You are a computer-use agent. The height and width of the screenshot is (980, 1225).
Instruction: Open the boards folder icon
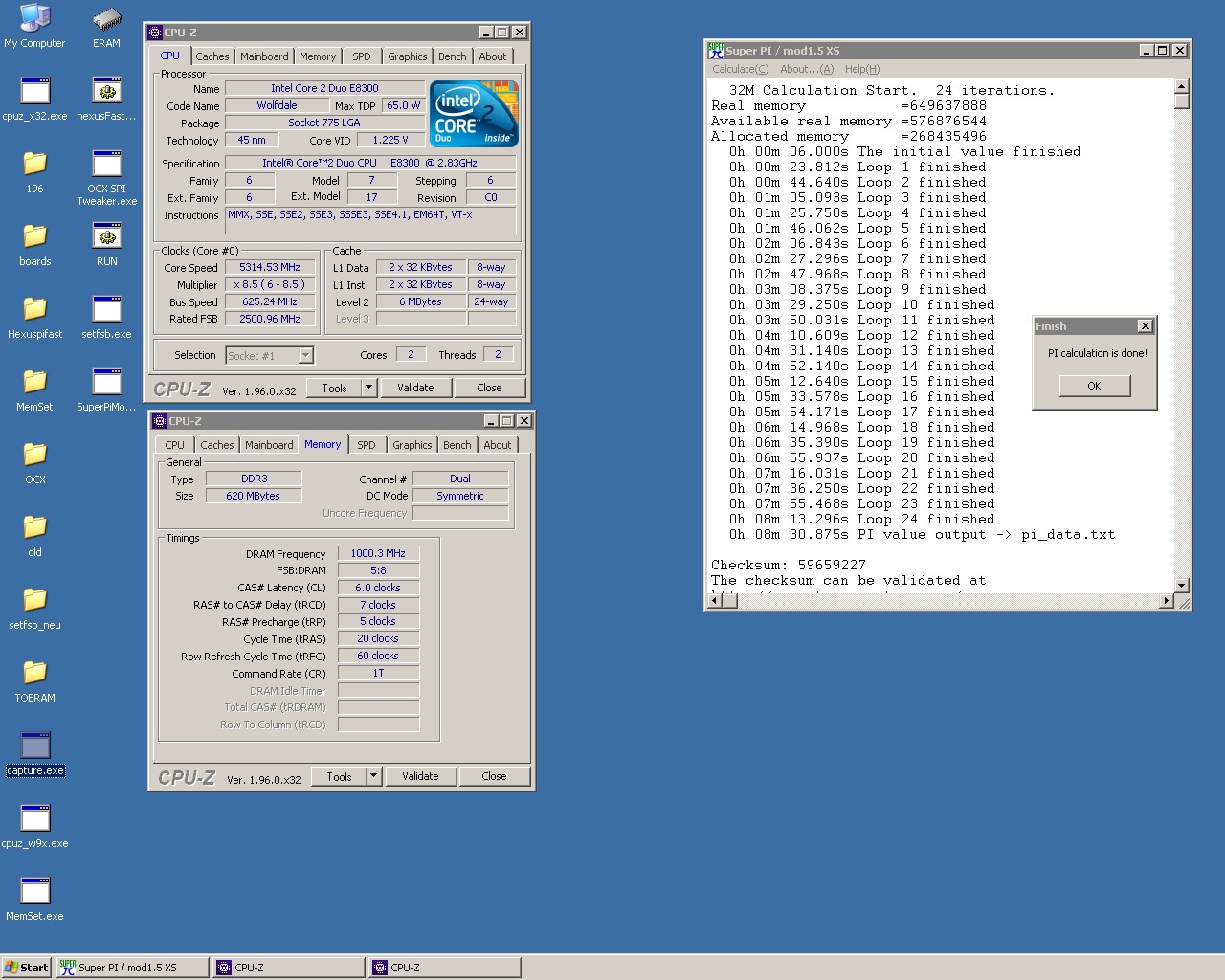34,245
